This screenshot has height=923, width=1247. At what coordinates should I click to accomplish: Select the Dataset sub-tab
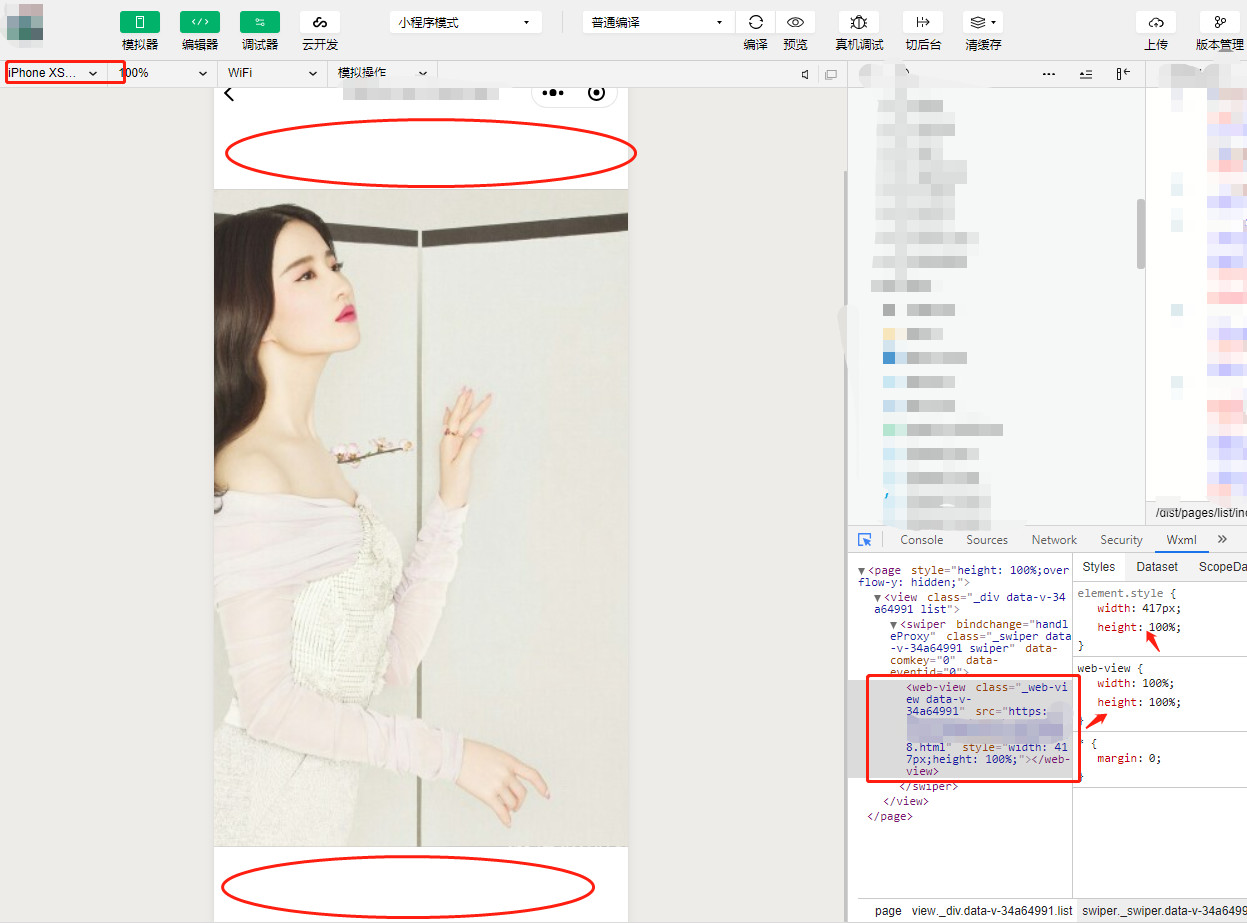click(1157, 566)
